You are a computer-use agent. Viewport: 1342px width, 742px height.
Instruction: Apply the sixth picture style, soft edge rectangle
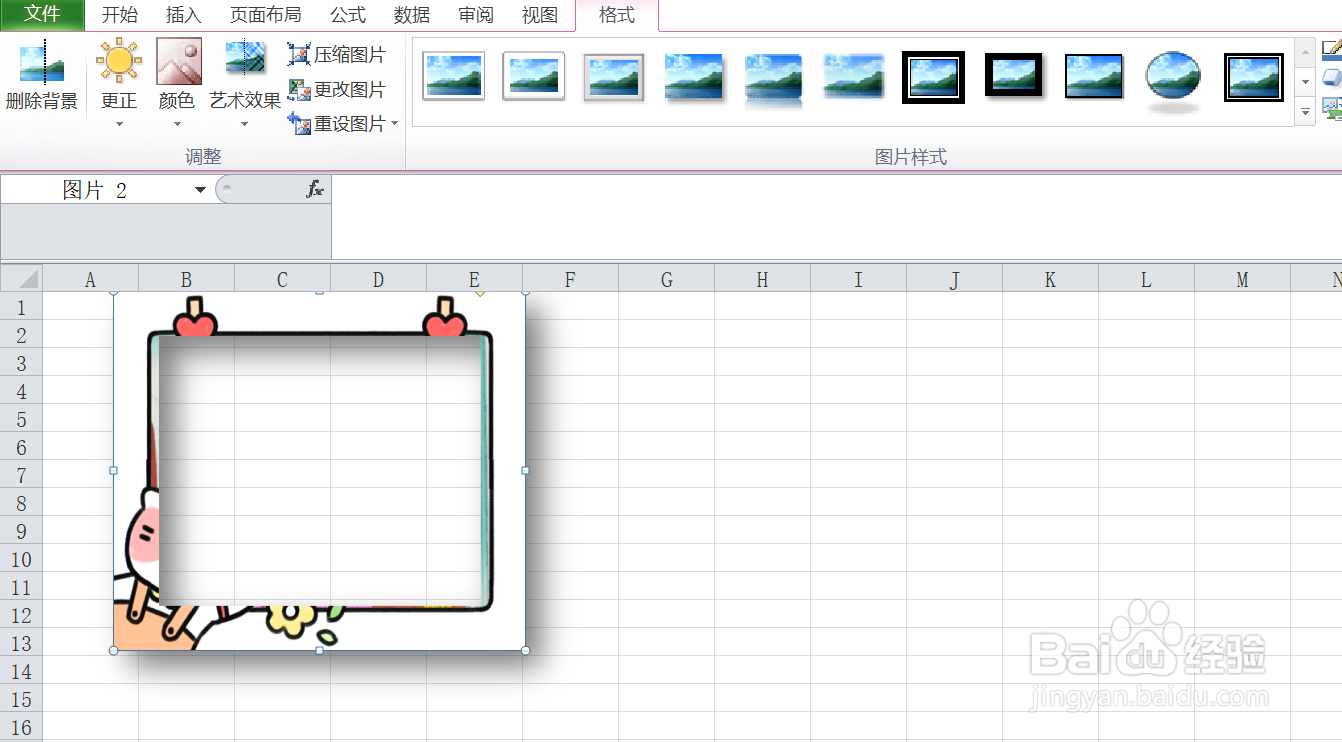tap(853, 77)
